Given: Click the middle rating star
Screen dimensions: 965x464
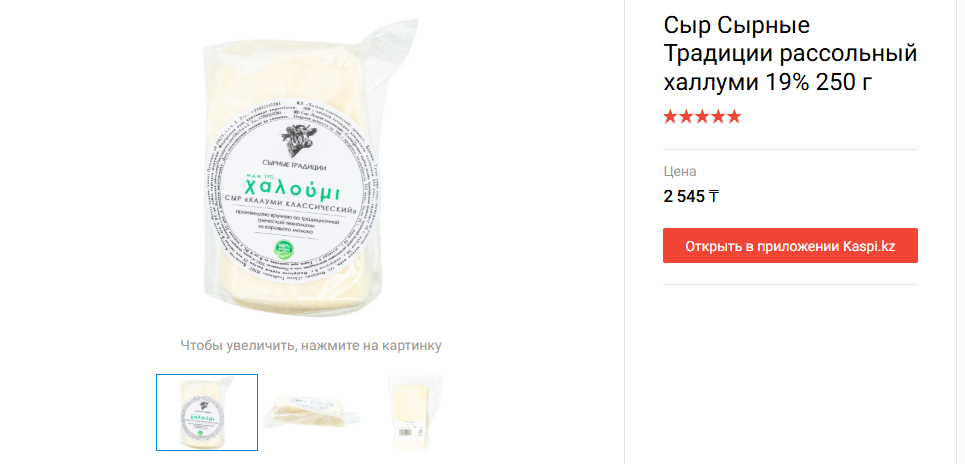Looking at the screenshot, I should [702, 117].
